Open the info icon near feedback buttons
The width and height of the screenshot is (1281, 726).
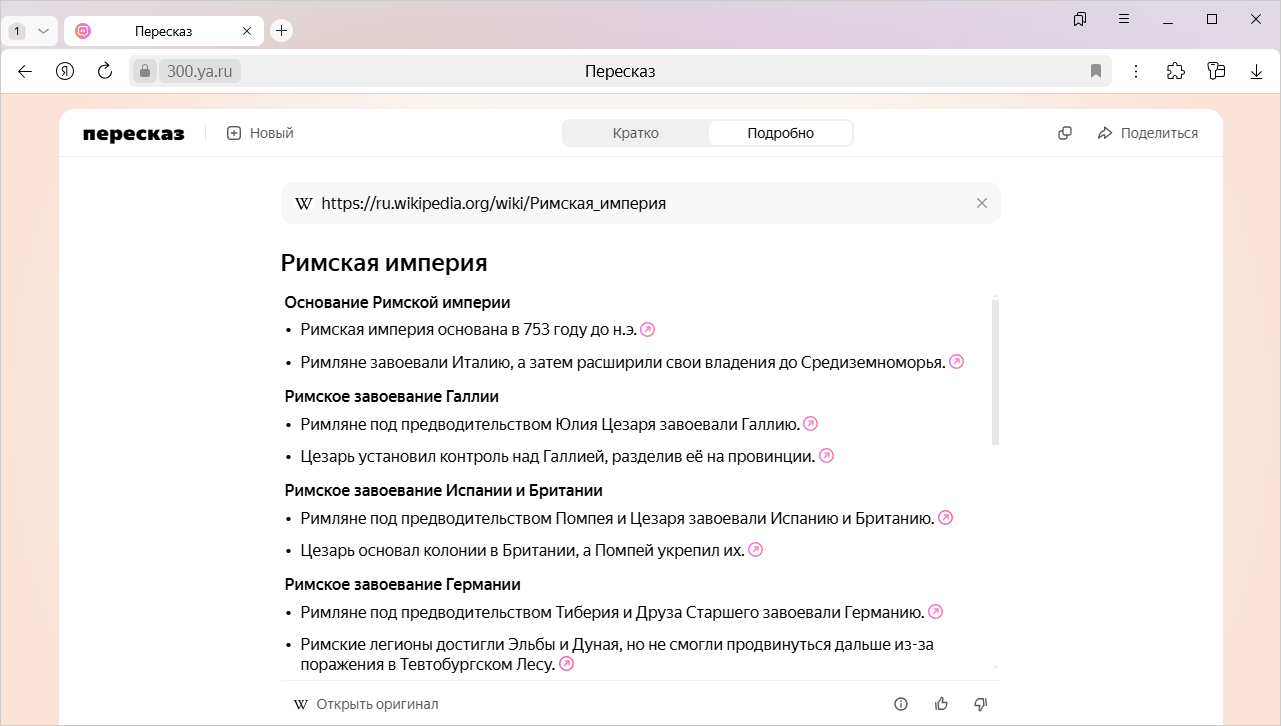(901, 704)
